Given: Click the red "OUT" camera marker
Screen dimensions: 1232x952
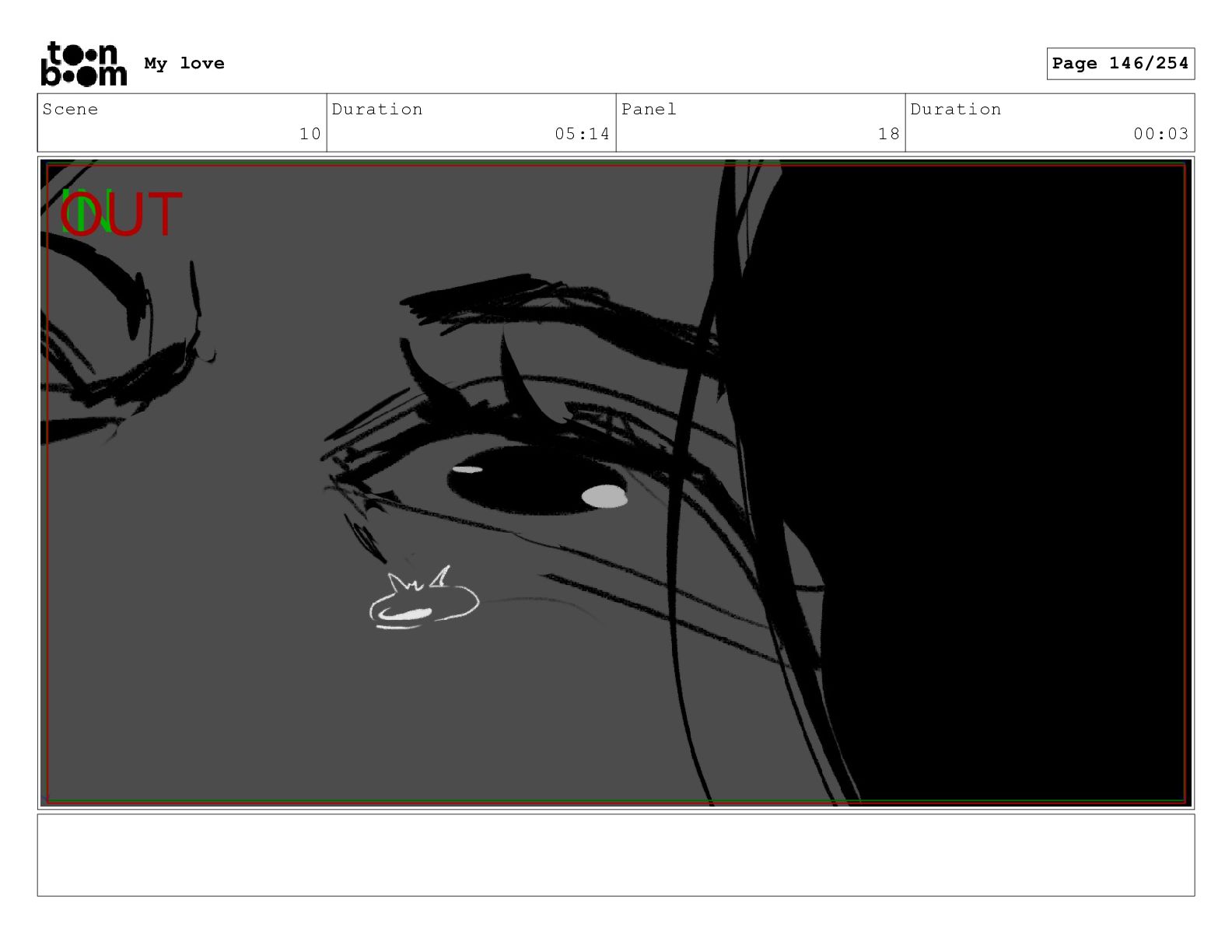Looking at the screenshot, I should coord(121,215).
